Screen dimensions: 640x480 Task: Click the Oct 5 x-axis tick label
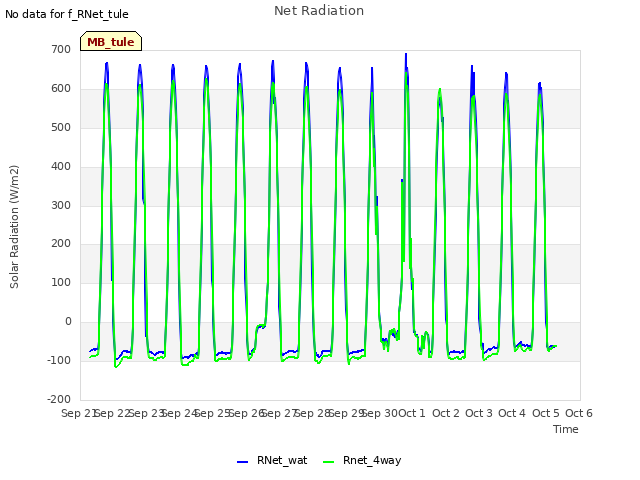(546, 413)
